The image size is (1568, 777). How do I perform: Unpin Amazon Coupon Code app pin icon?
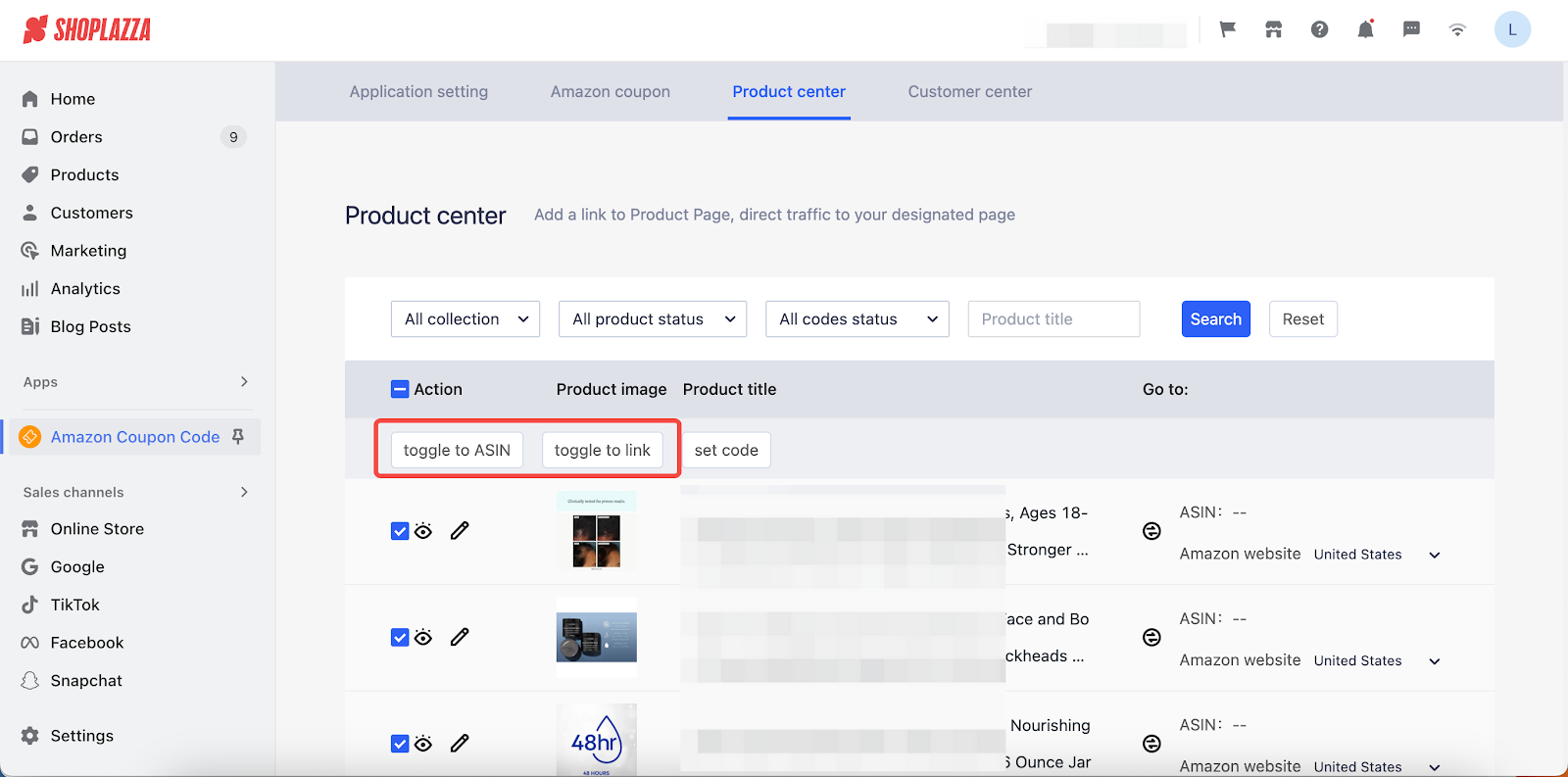coord(238,437)
